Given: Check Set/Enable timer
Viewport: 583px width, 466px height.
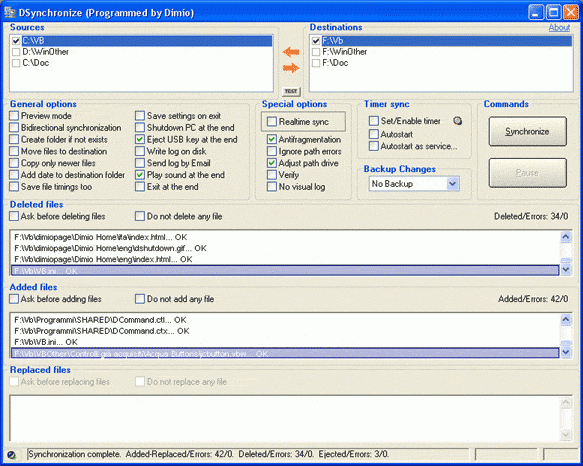Looking at the screenshot, I should [374, 121].
